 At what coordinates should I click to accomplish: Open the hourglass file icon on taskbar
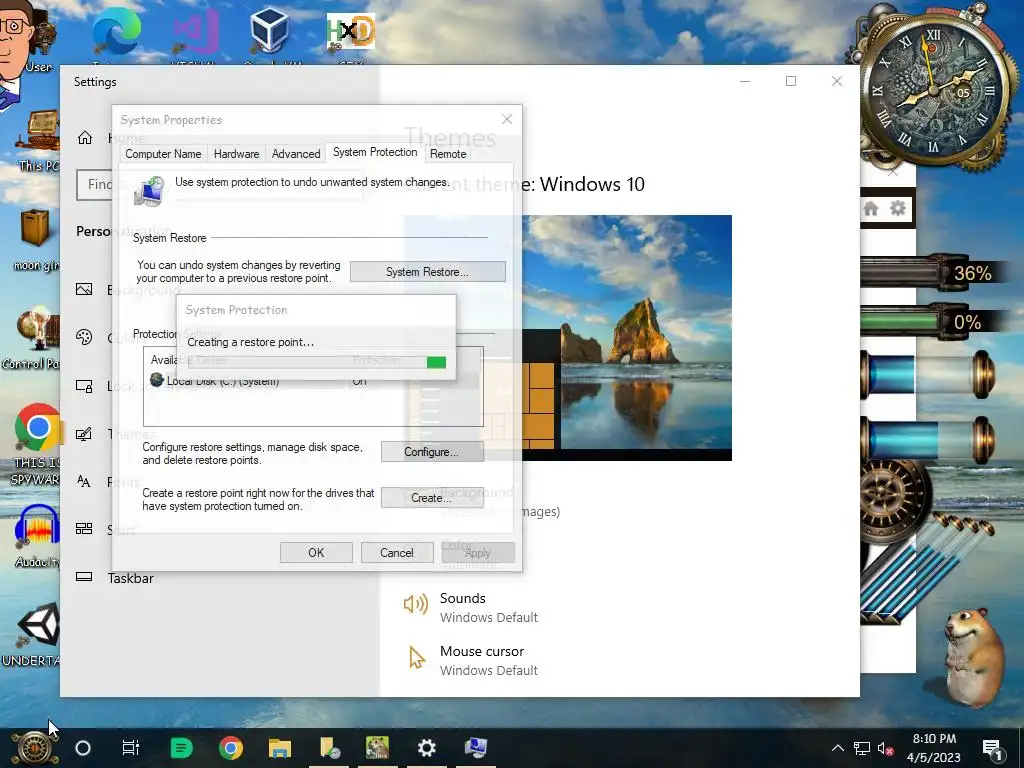pos(329,748)
